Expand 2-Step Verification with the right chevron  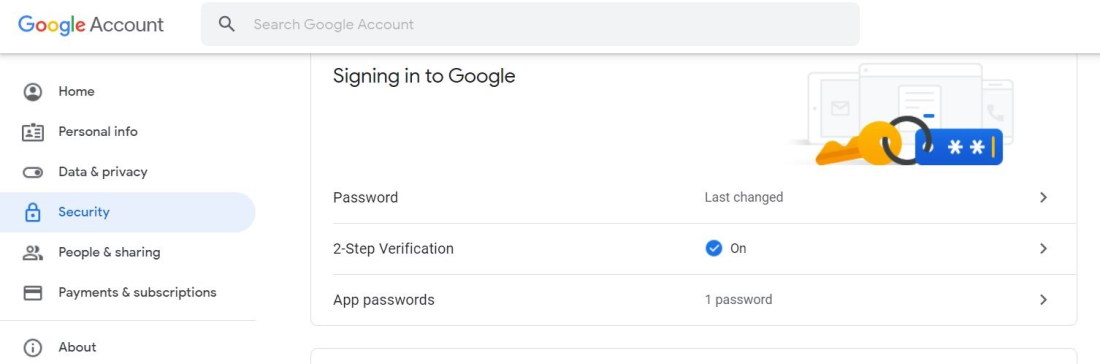click(1043, 248)
